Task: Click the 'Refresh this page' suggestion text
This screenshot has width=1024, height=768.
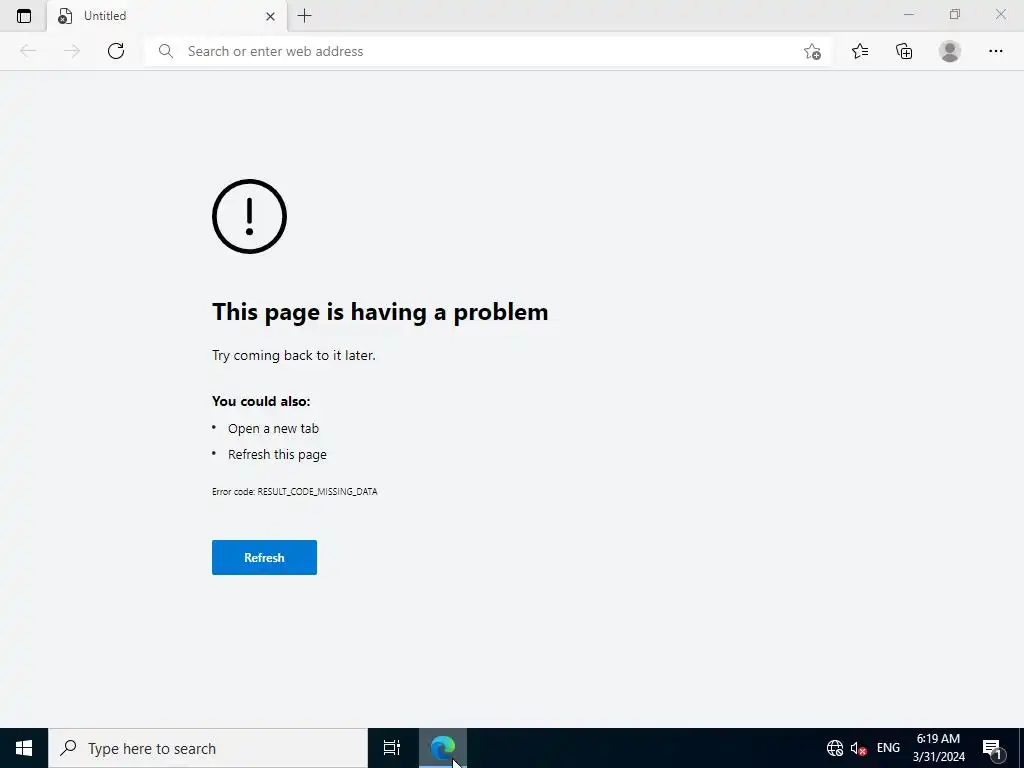Action: 277,455
